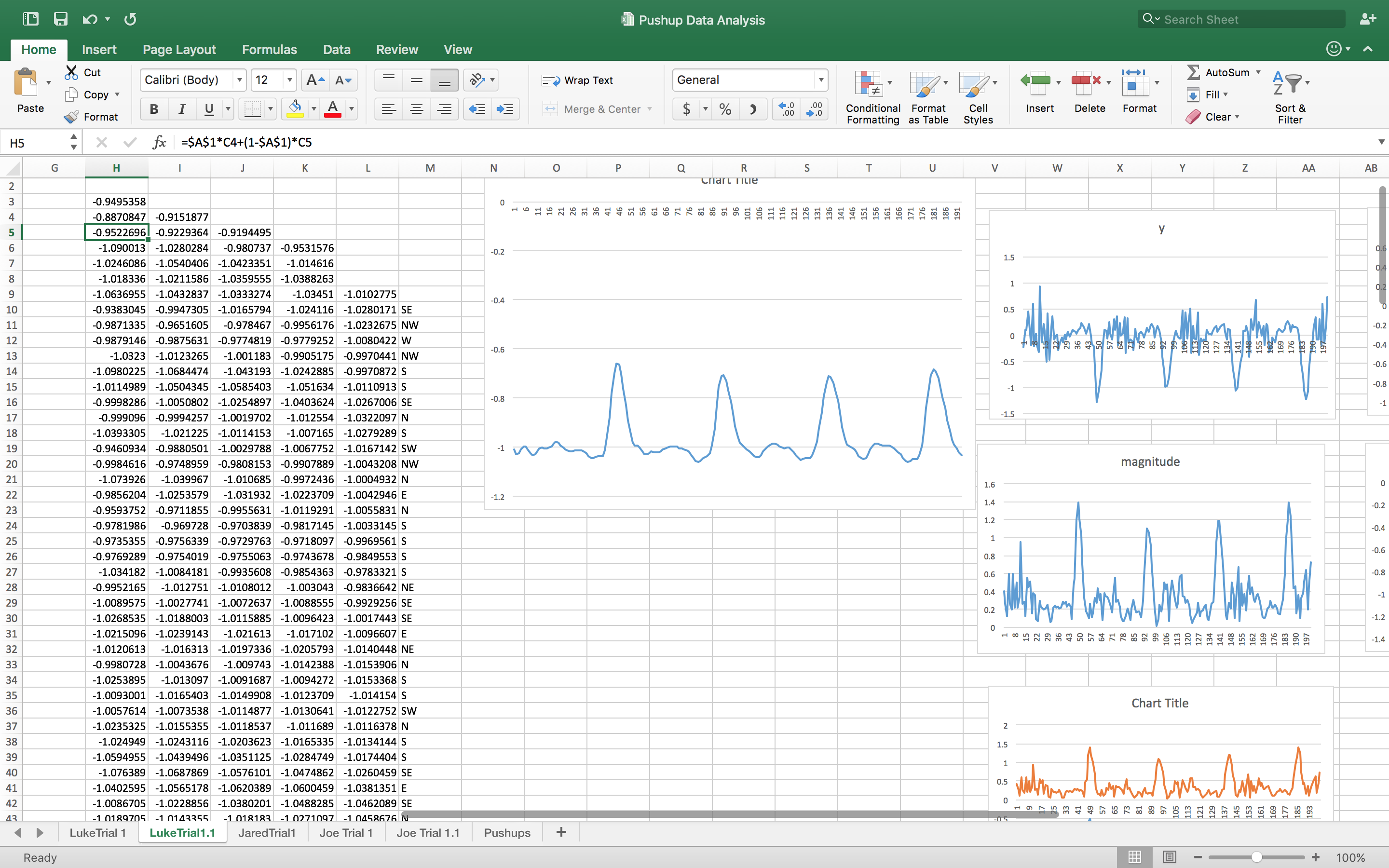The width and height of the screenshot is (1389, 868).
Task: Open the General number format dropdown
Action: tap(821, 80)
